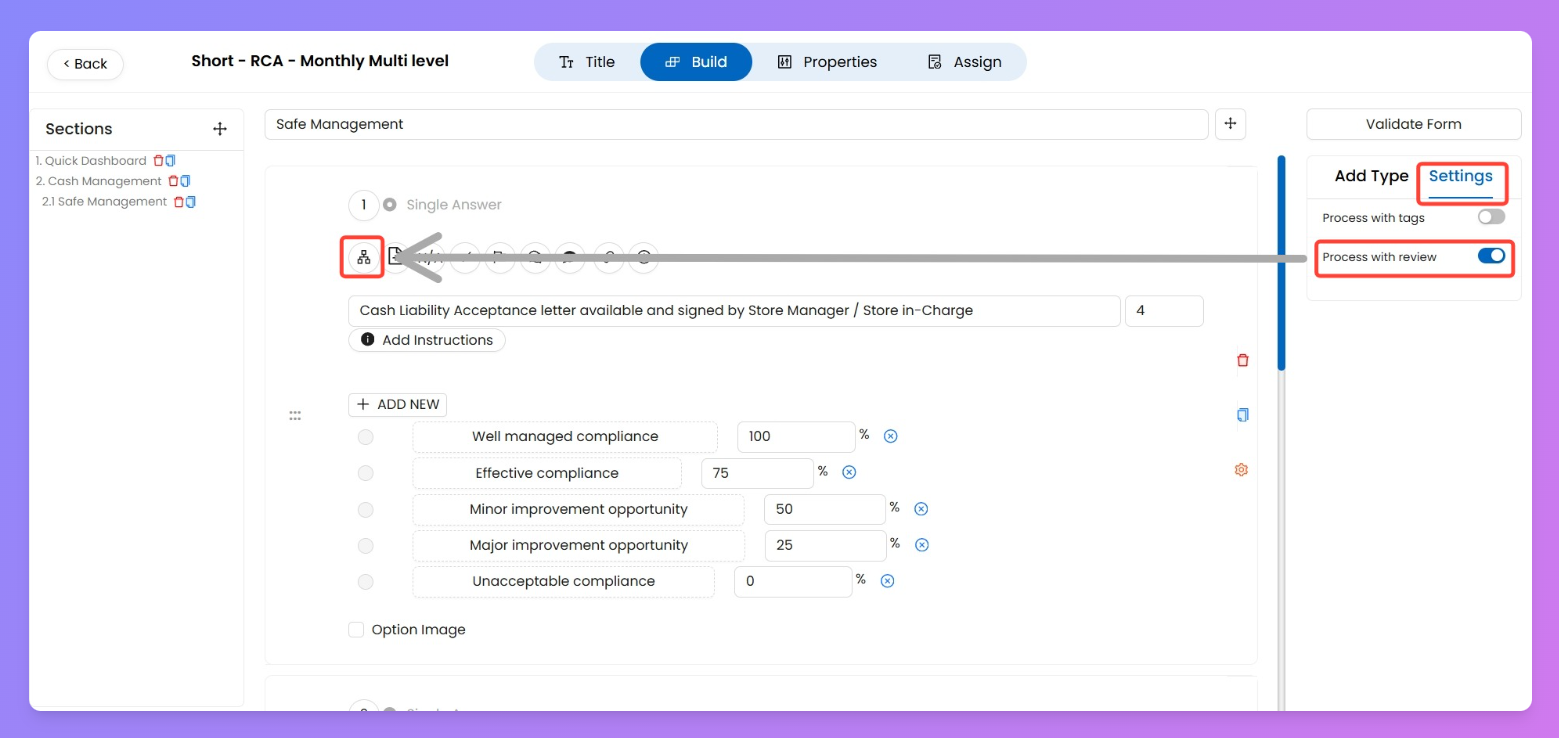This screenshot has width=1559, height=738.
Task: Duplicate the Cash Management section
Action: (x=185, y=181)
